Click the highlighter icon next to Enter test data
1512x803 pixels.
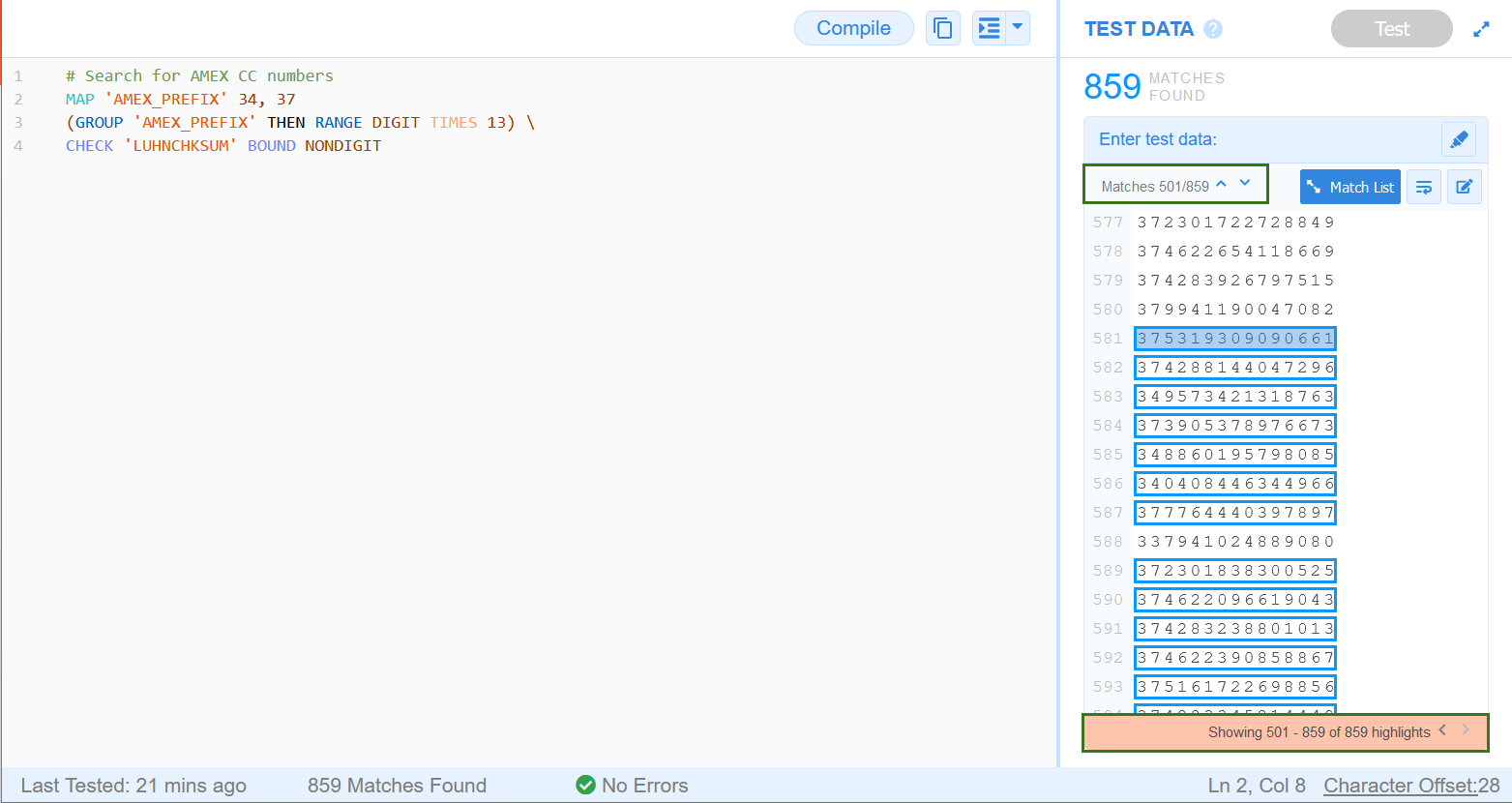coord(1459,139)
